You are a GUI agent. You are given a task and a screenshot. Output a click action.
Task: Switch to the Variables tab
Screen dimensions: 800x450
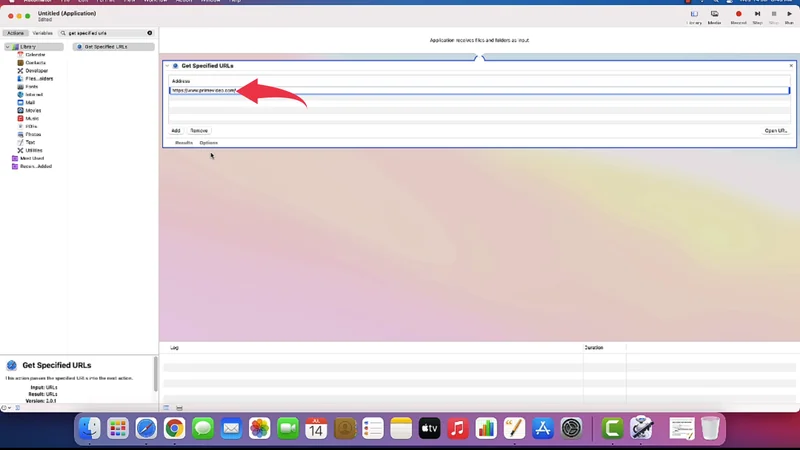[43, 33]
